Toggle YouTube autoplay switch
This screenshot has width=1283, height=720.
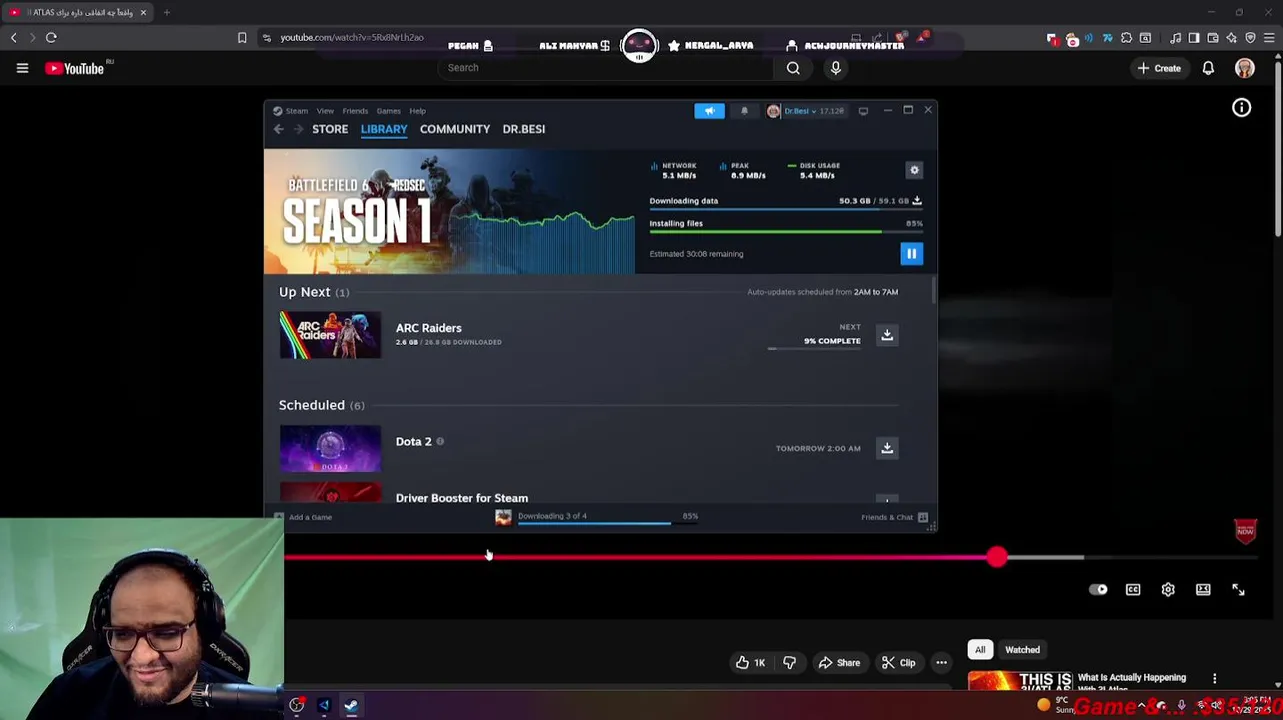(1098, 590)
